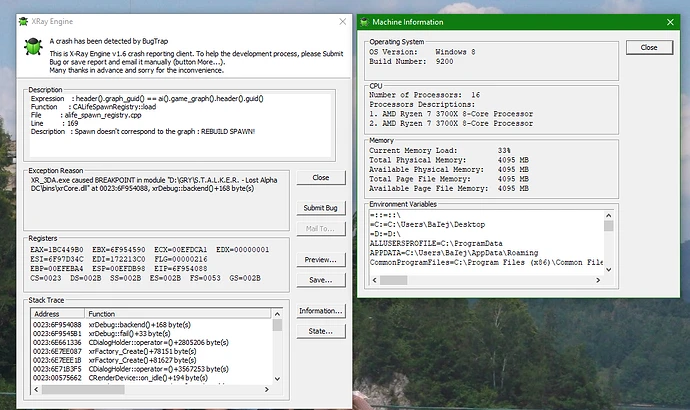The width and height of the screenshot is (690, 410).
Task: Click the GS=002B register value
Action: (x=245, y=278)
